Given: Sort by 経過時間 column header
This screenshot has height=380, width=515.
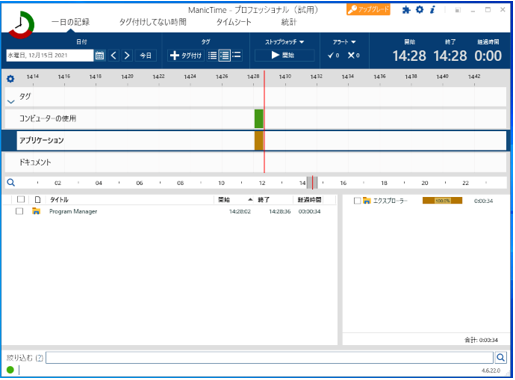Looking at the screenshot, I should click(309, 200).
